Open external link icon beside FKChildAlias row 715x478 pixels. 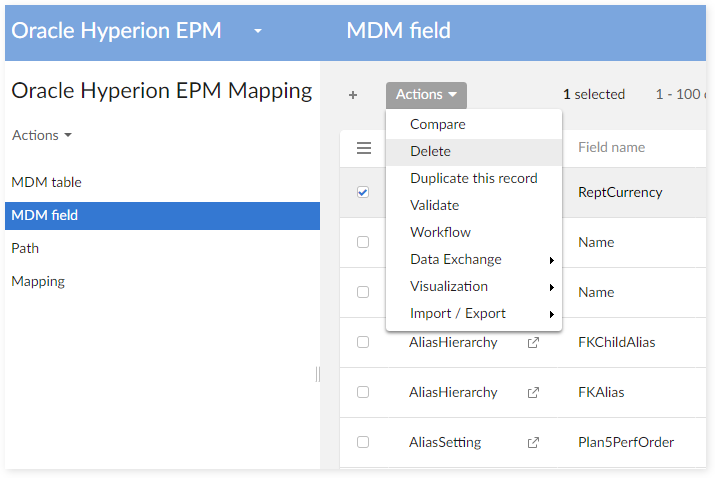533,342
